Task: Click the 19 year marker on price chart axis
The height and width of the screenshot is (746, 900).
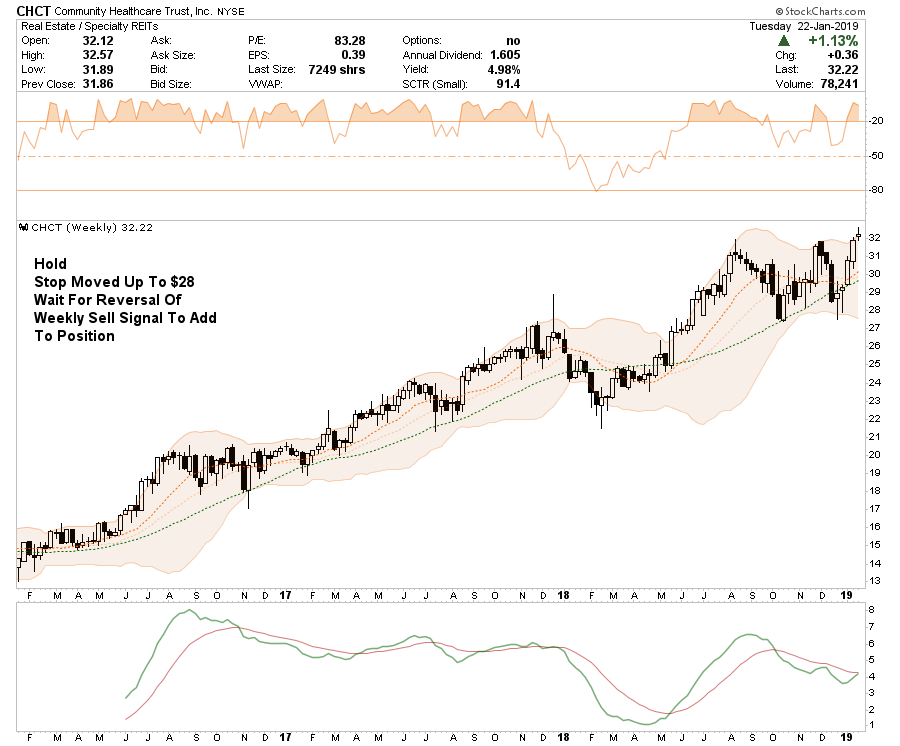Action: [846, 596]
